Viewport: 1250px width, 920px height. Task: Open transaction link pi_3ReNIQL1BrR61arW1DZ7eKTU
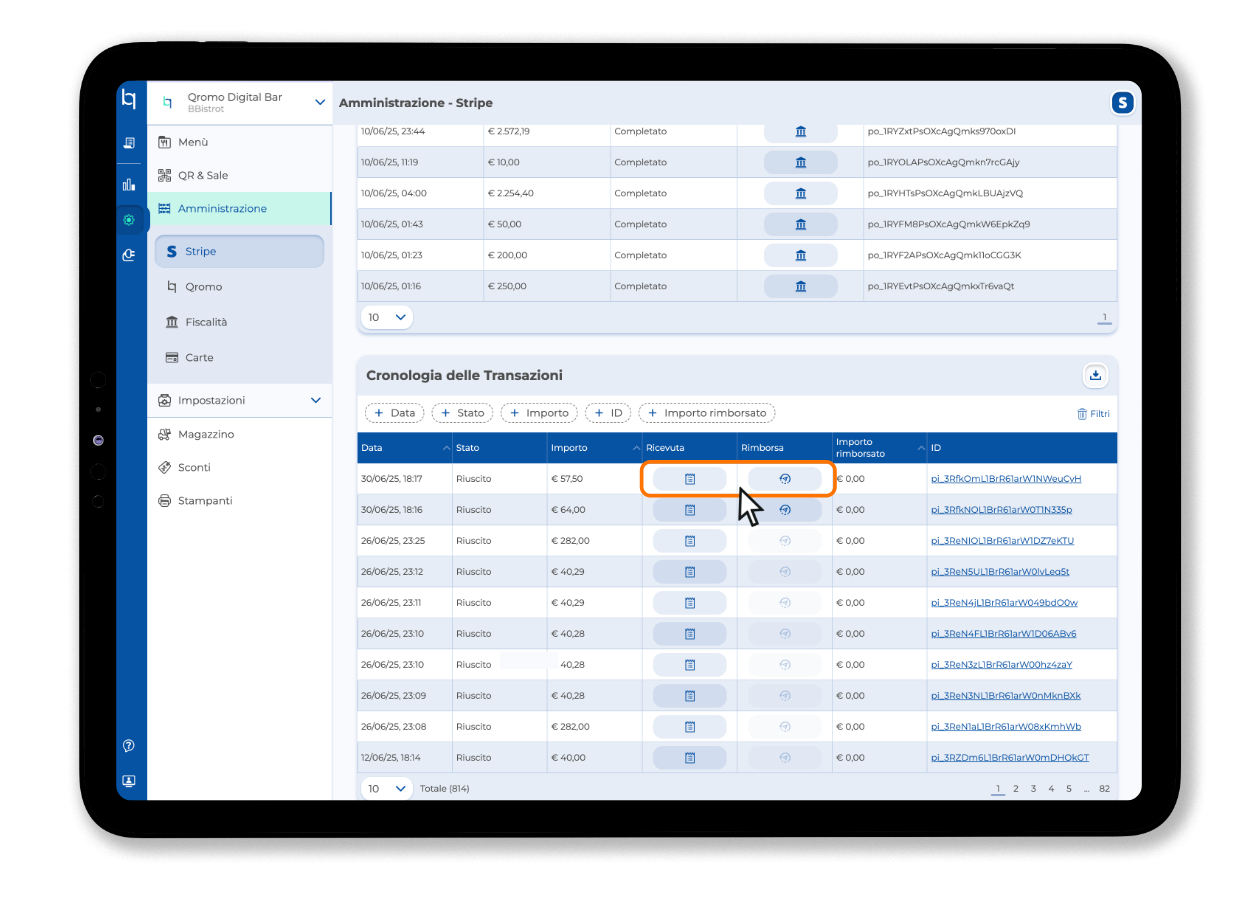tap(1002, 541)
